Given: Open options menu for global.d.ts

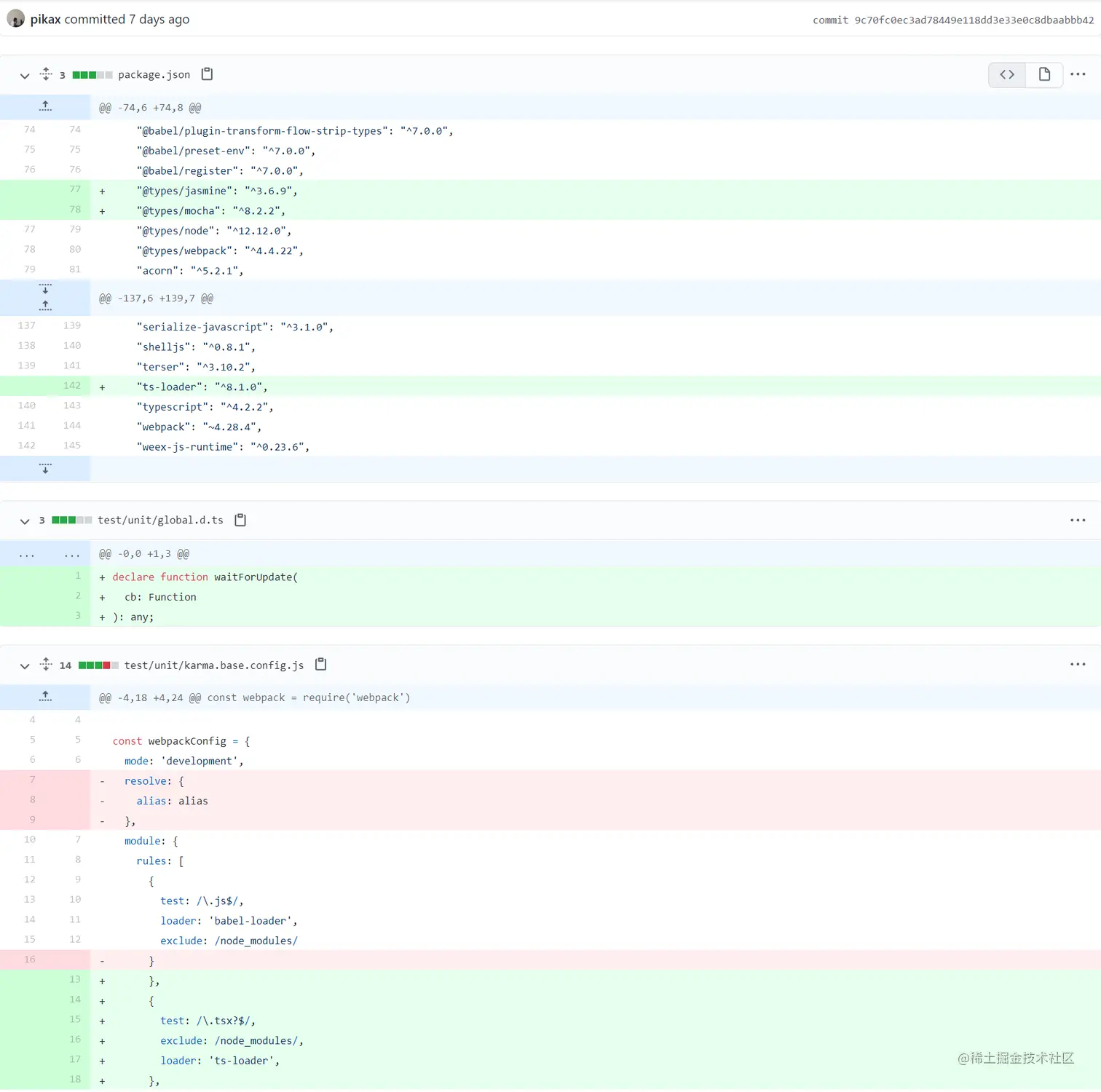Looking at the screenshot, I should [1078, 520].
